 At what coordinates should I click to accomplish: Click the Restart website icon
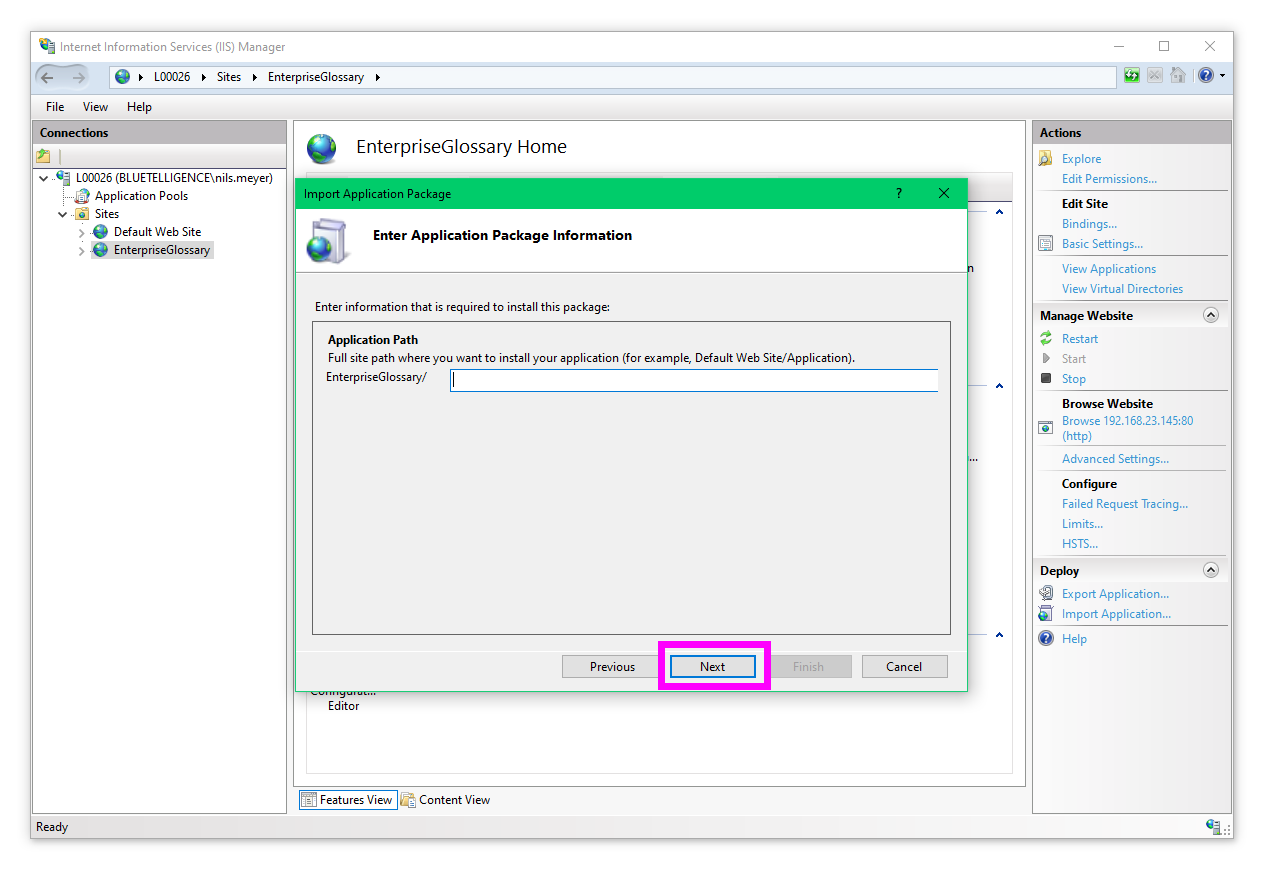coord(1046,339)
